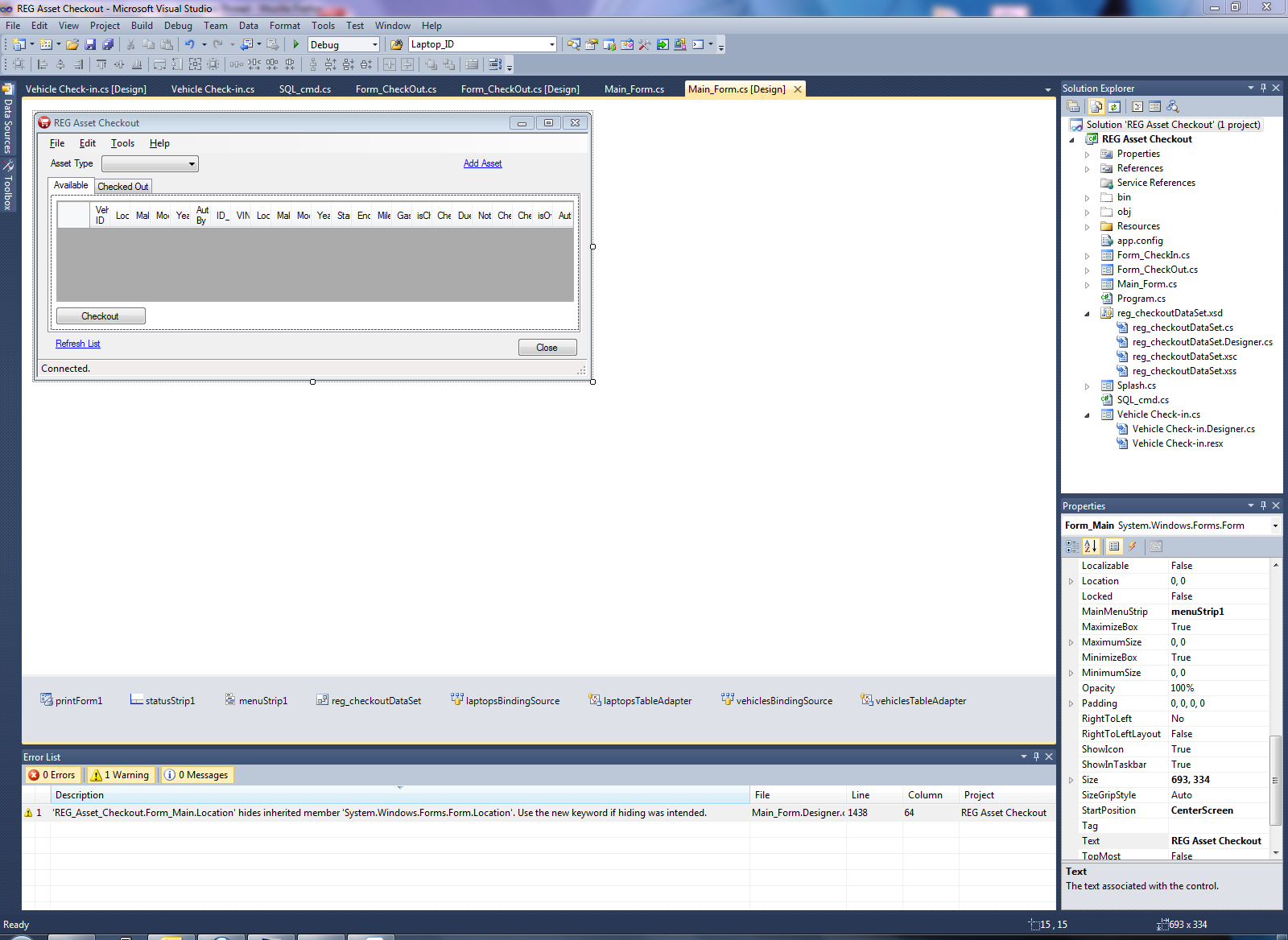Toggle Show All Files in Solution Explorer
This screenshot has width=1288, height=940.
(x=1096, y=106)
